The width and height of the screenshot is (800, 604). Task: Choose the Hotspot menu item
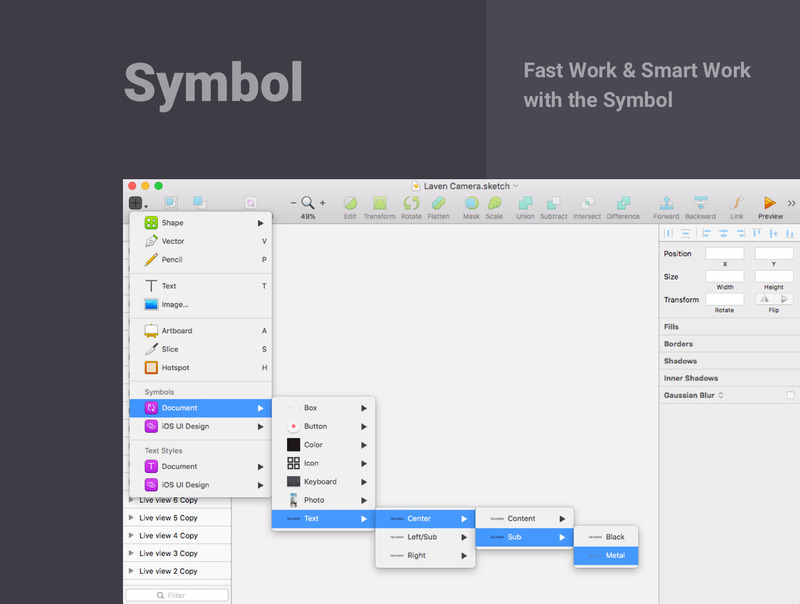pyautogui.click(x=201, y=367)
